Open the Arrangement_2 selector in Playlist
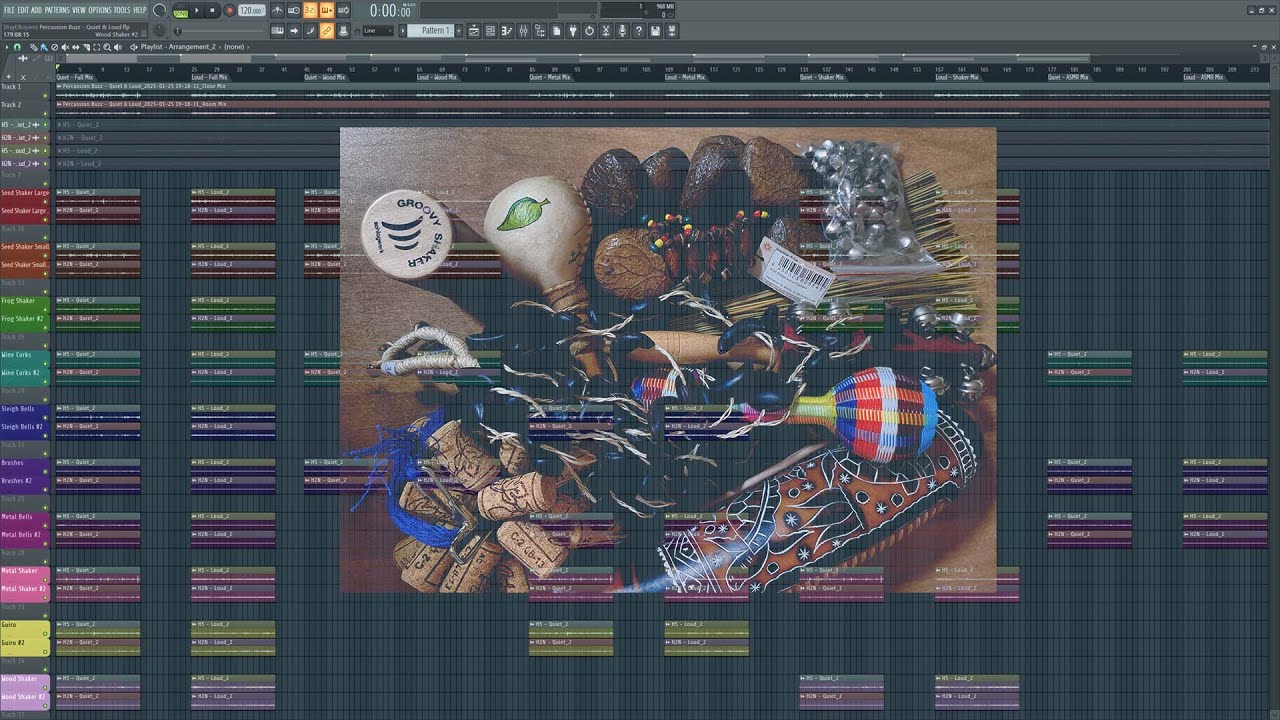 (x=192, y=47)
